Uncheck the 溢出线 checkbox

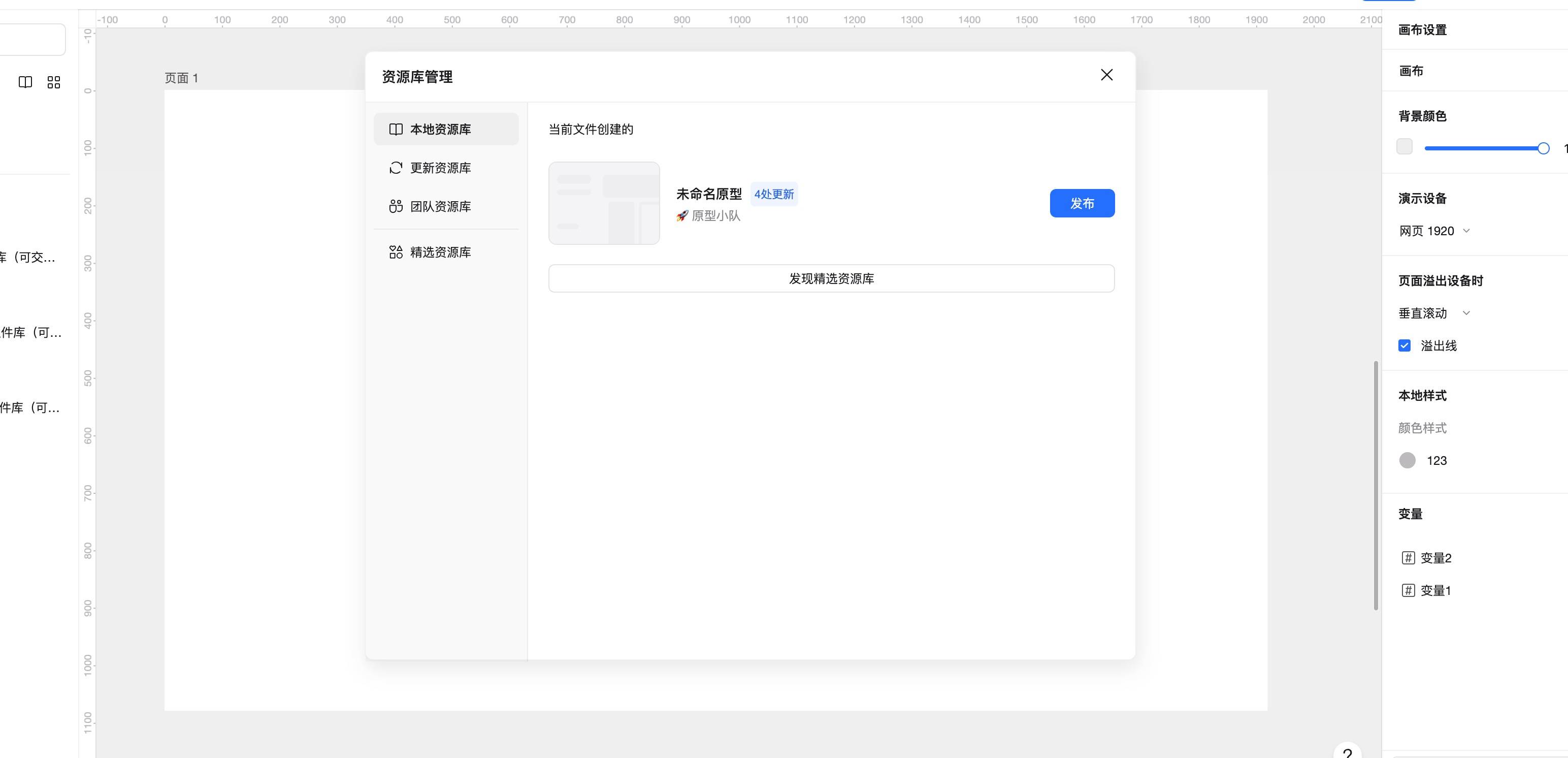click(x=1404, y=346)
